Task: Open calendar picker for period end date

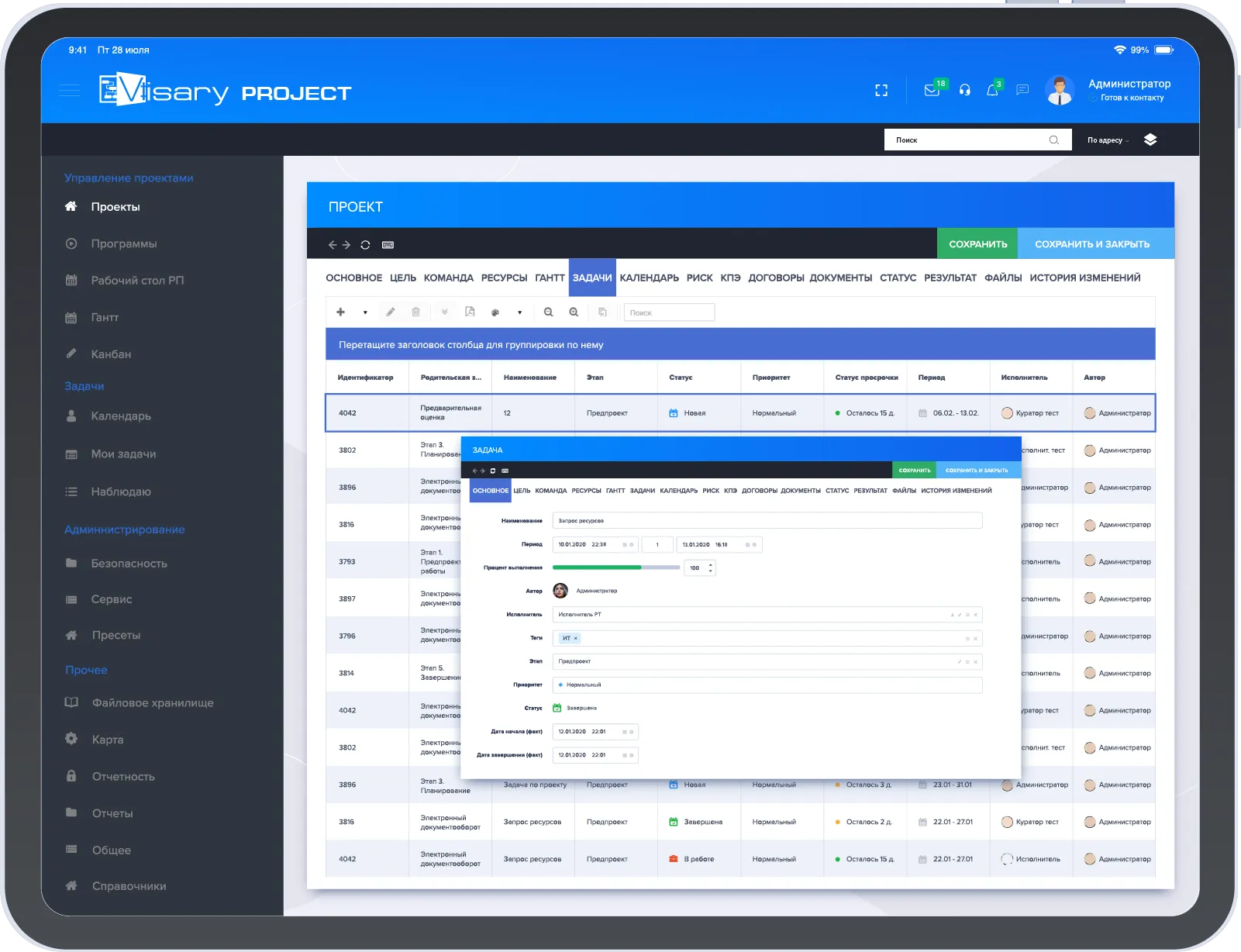Action: pyautogui.click(x=747, y=544)
